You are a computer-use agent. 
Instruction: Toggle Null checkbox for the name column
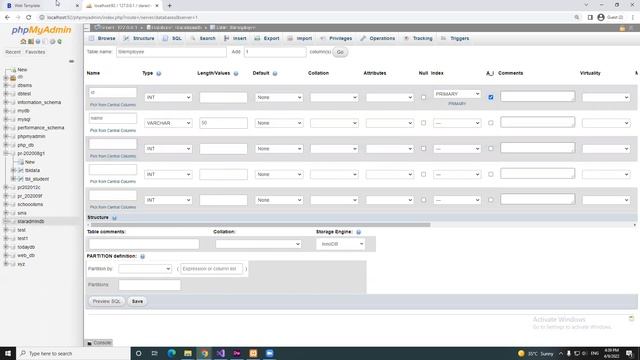(x=423, y=123)
